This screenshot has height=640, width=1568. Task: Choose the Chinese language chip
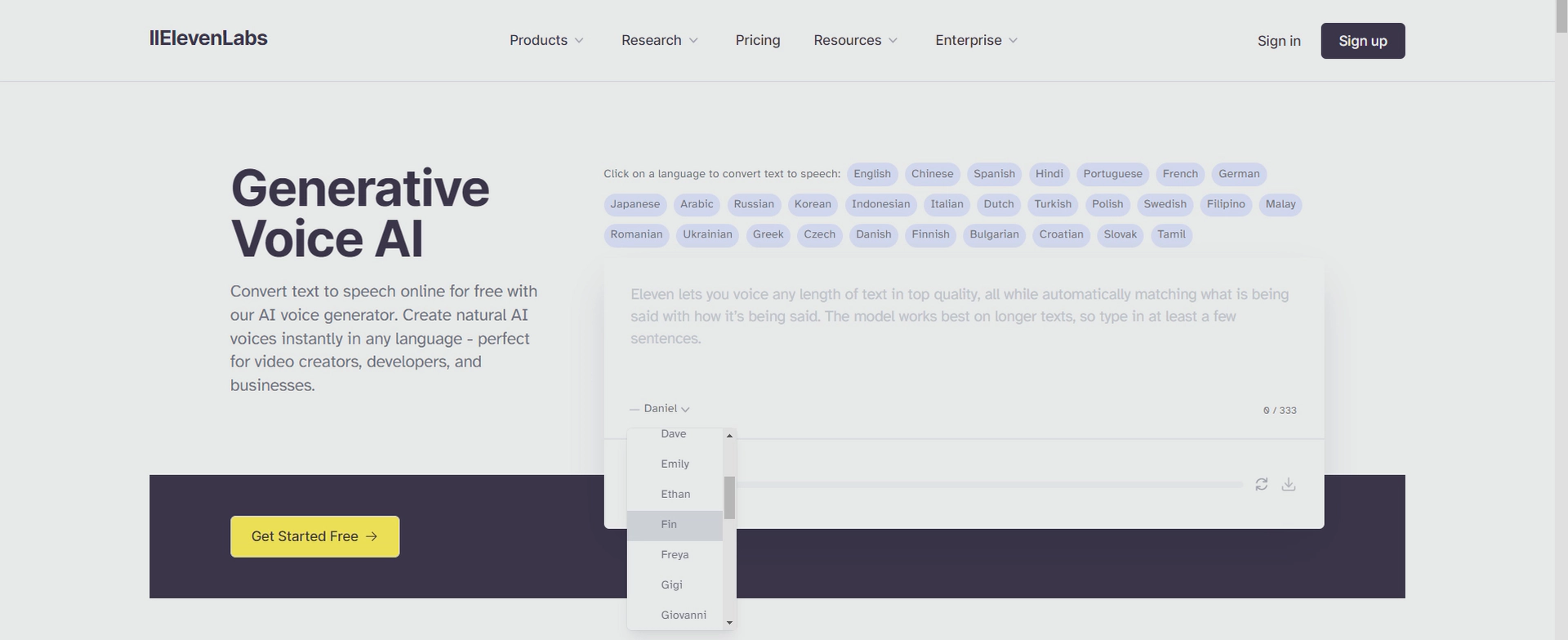click(932, 174)
